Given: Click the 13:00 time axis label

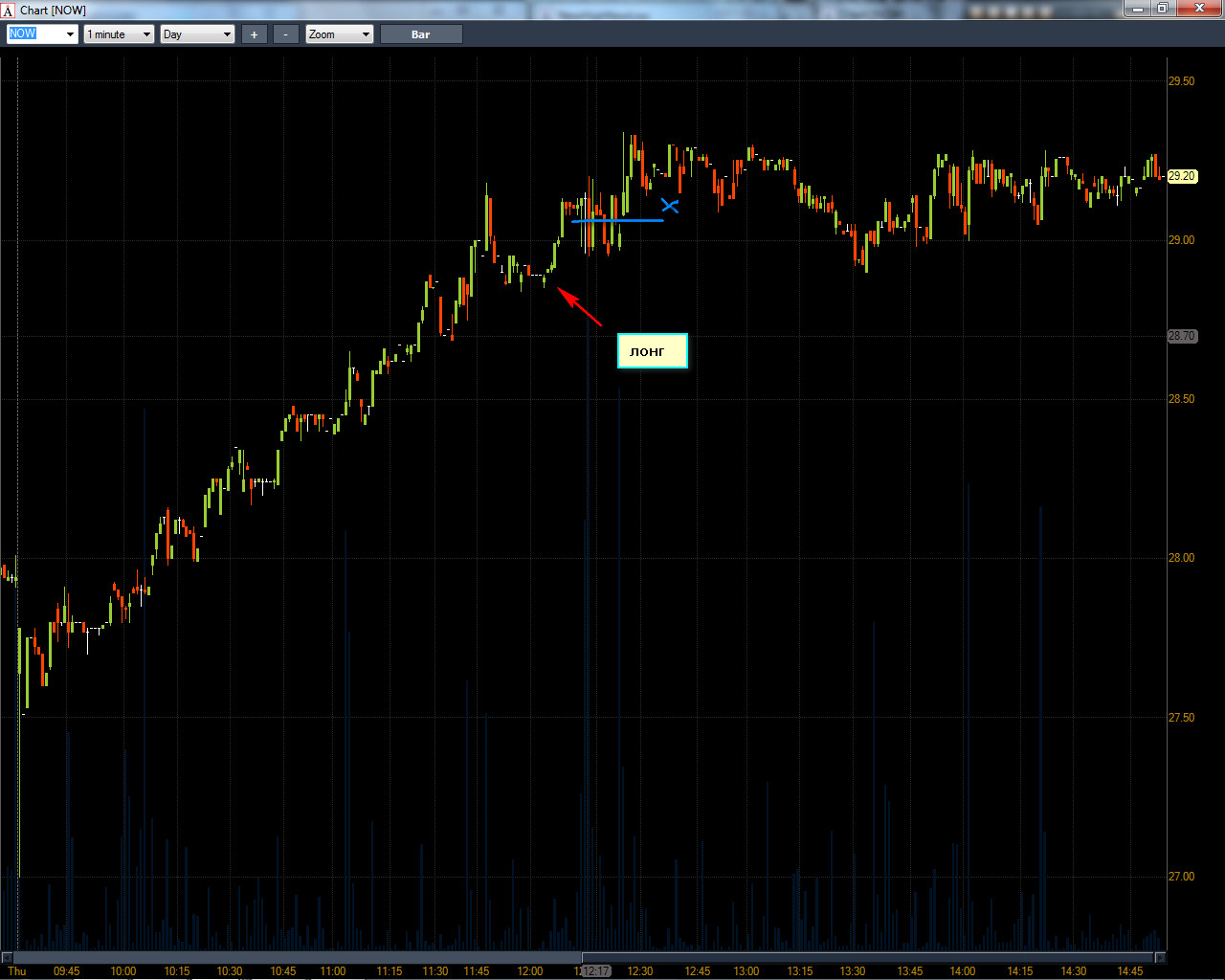Looking at the screenshot, I should [746, 971].
